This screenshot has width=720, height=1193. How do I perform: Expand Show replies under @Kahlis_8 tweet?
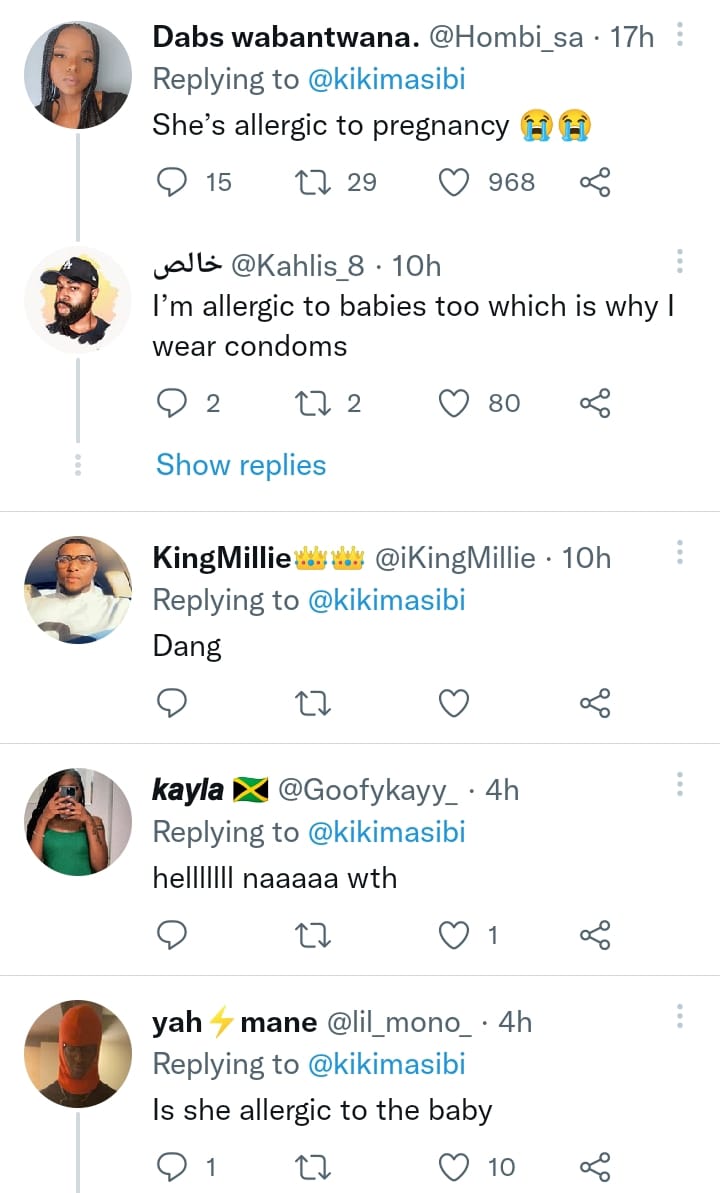tap(241, 465)
